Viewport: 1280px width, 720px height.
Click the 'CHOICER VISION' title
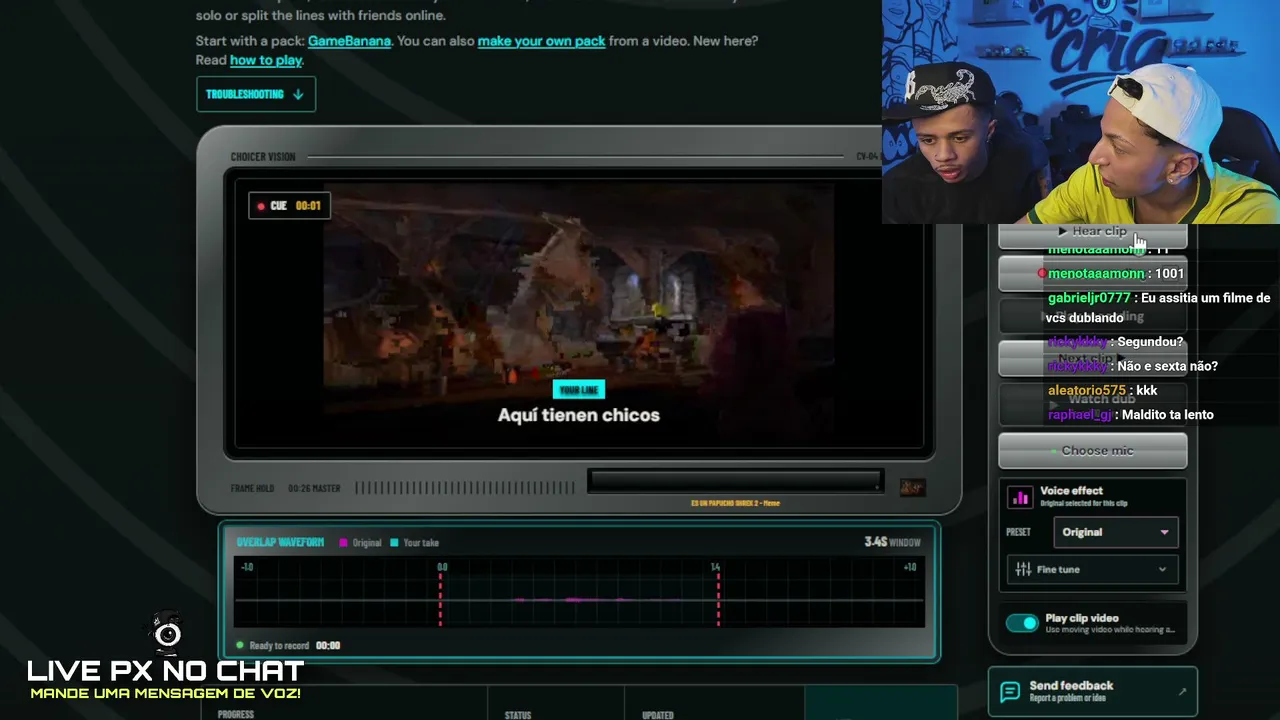263,157
